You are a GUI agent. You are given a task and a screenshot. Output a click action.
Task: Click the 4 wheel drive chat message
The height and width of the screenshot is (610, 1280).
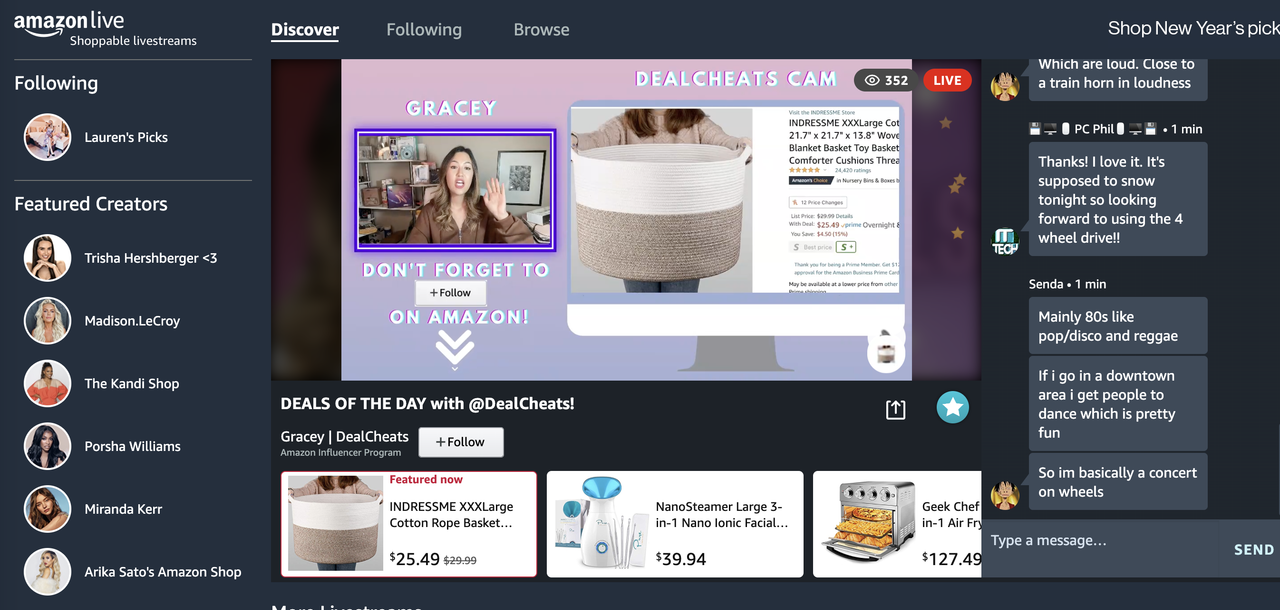coord(1118,199)
